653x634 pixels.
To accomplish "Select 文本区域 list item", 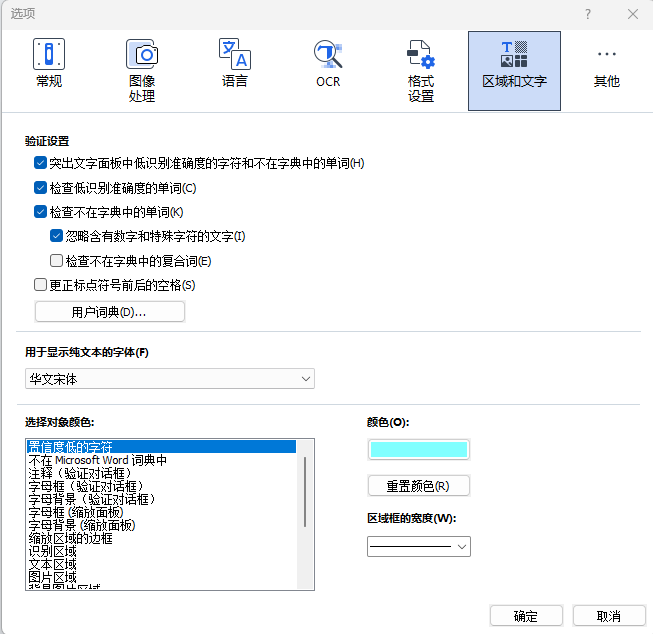I will [x=162, y=564].
